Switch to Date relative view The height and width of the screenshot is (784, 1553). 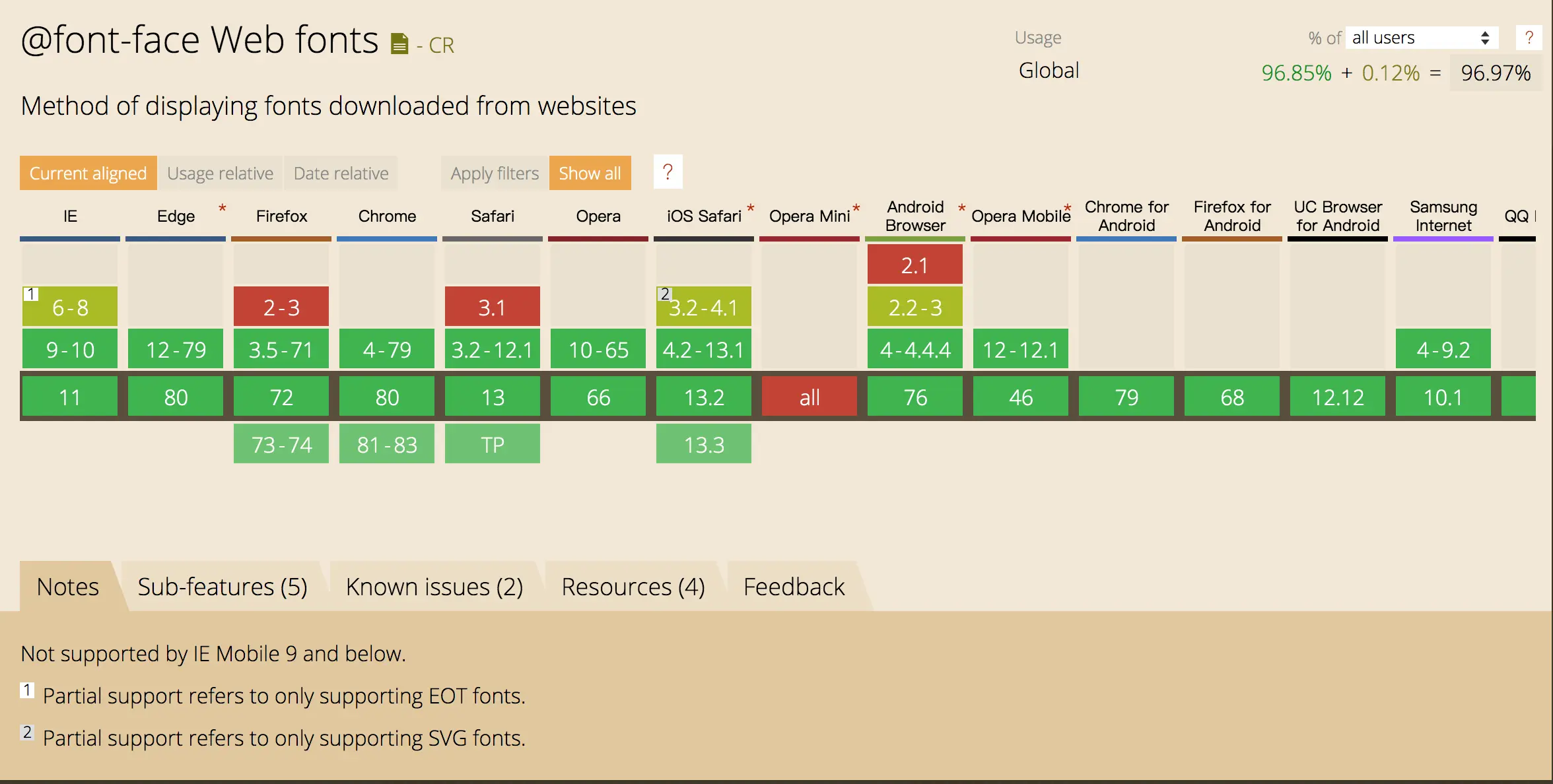click(x=341, y=173)
